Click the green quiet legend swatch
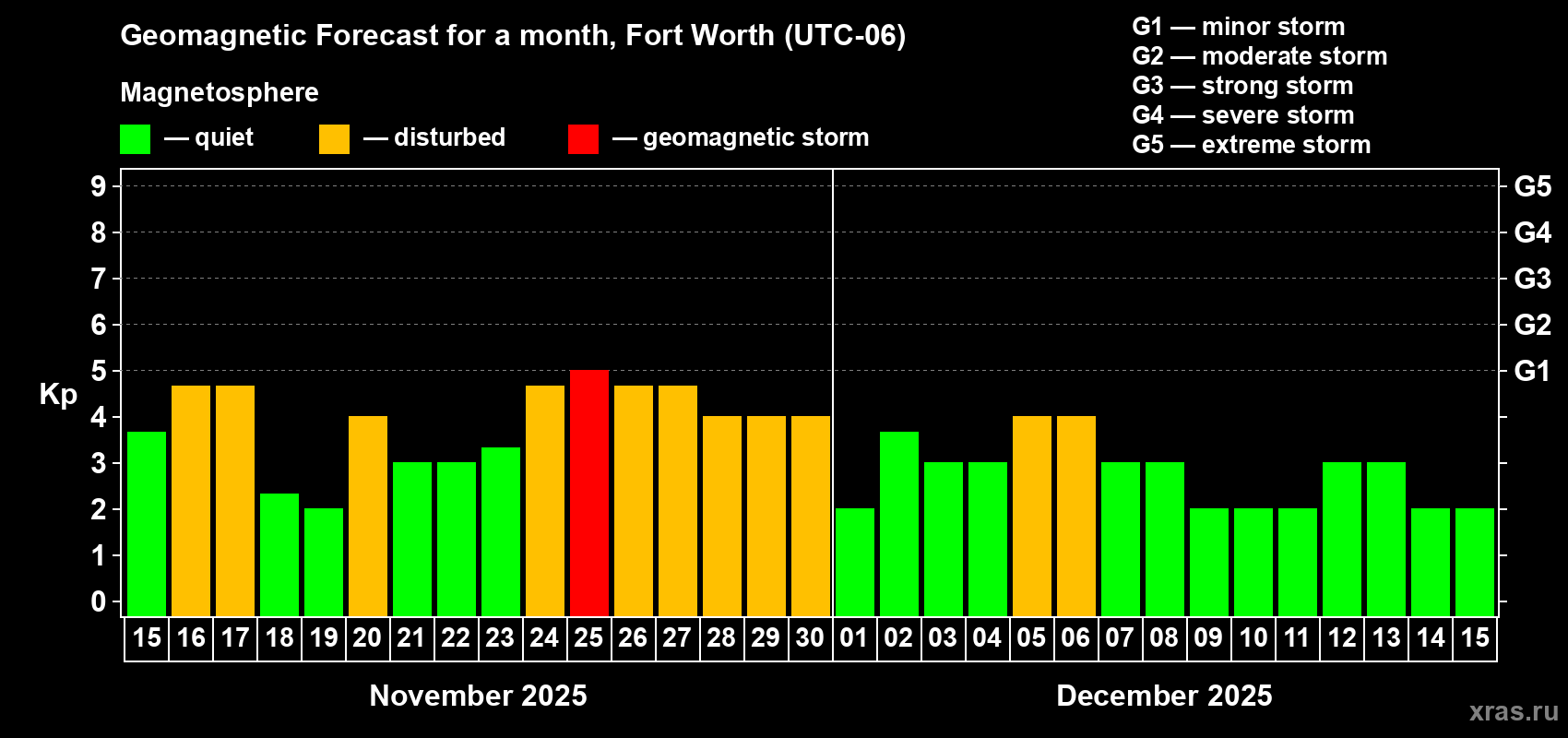The image size is (1568, 738). click(x=135, y=139)
